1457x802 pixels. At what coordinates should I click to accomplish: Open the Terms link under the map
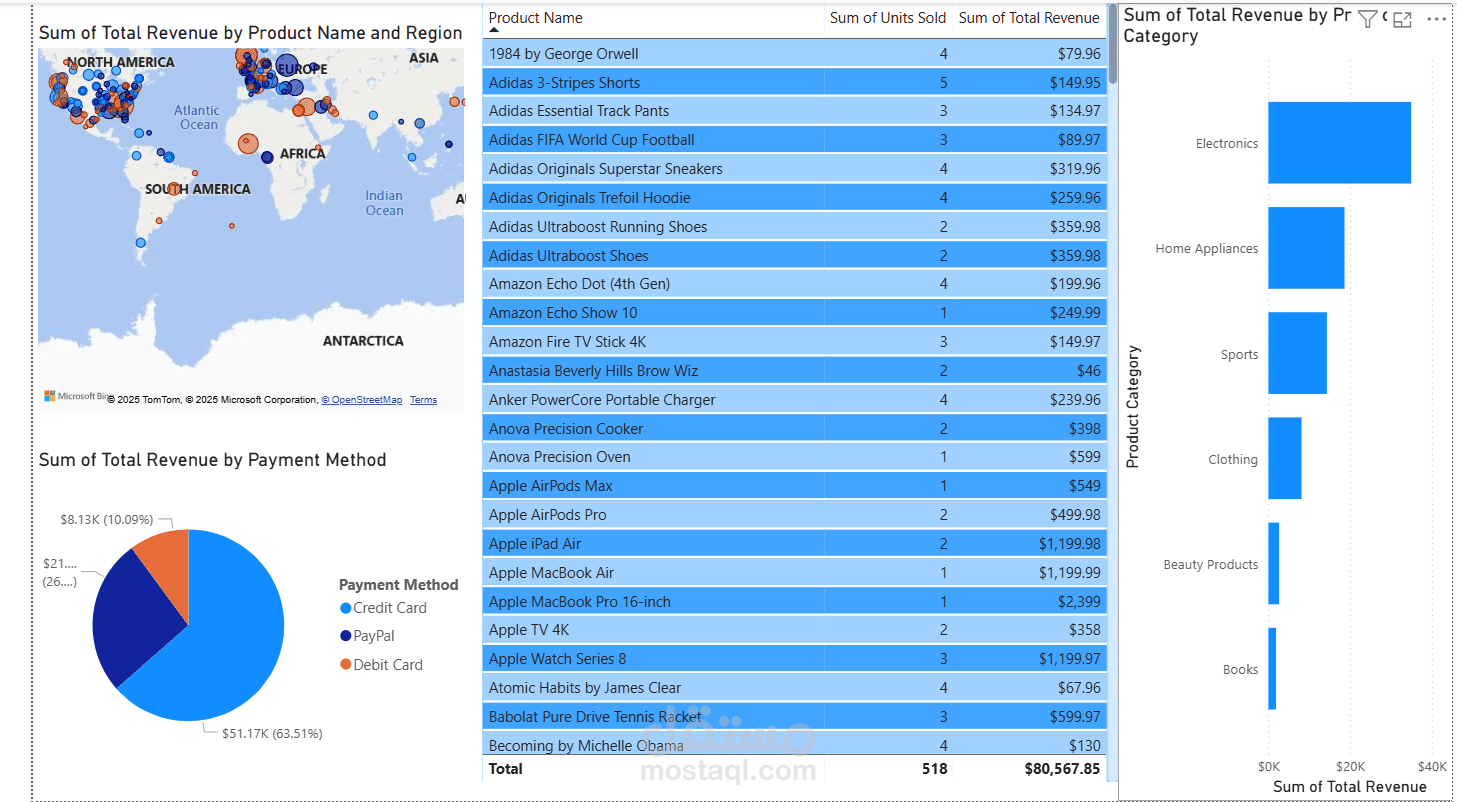[423, 400]
